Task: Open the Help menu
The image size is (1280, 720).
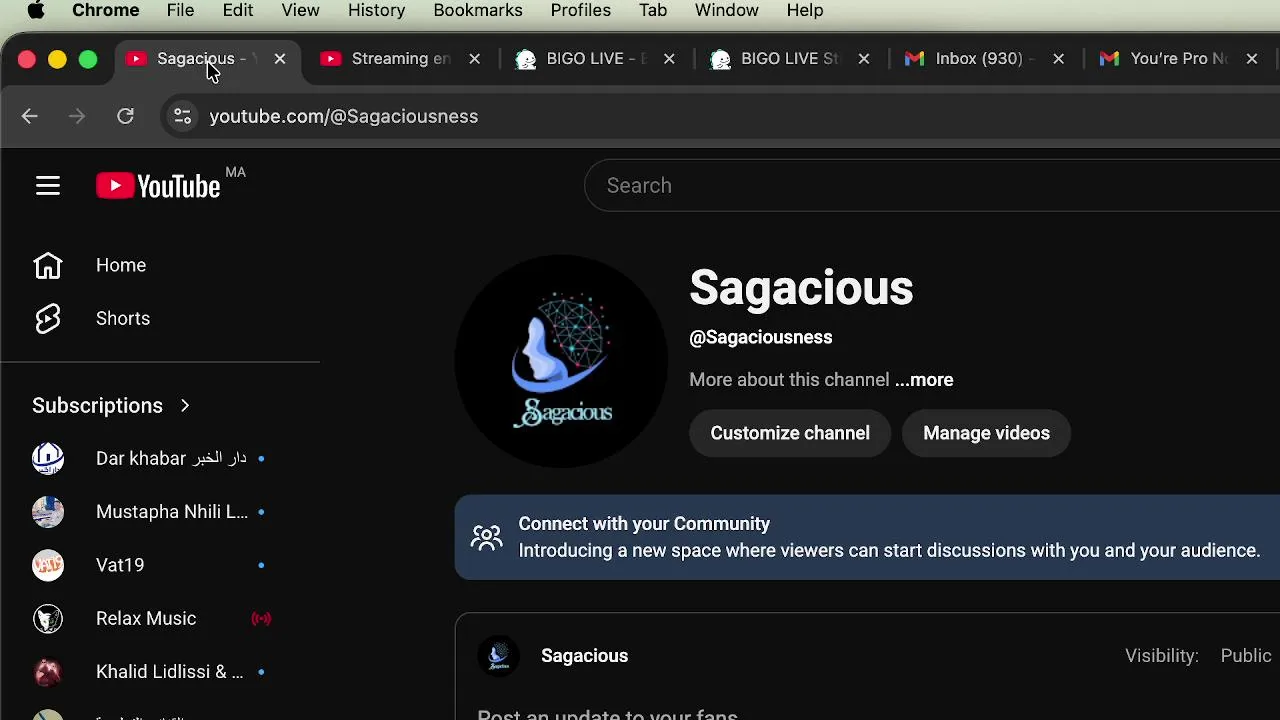Action: pyautogui.click(x=805, y=11)
